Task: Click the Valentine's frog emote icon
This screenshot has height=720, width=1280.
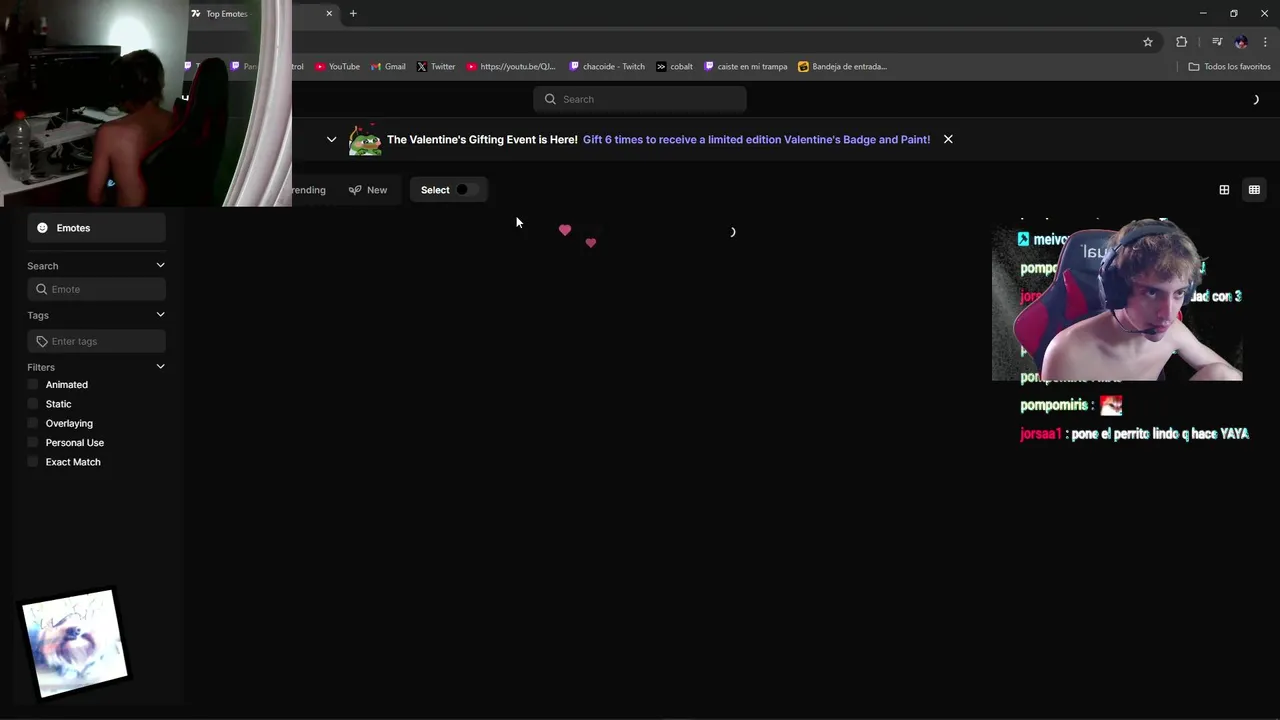Action: tap(365, 140)
